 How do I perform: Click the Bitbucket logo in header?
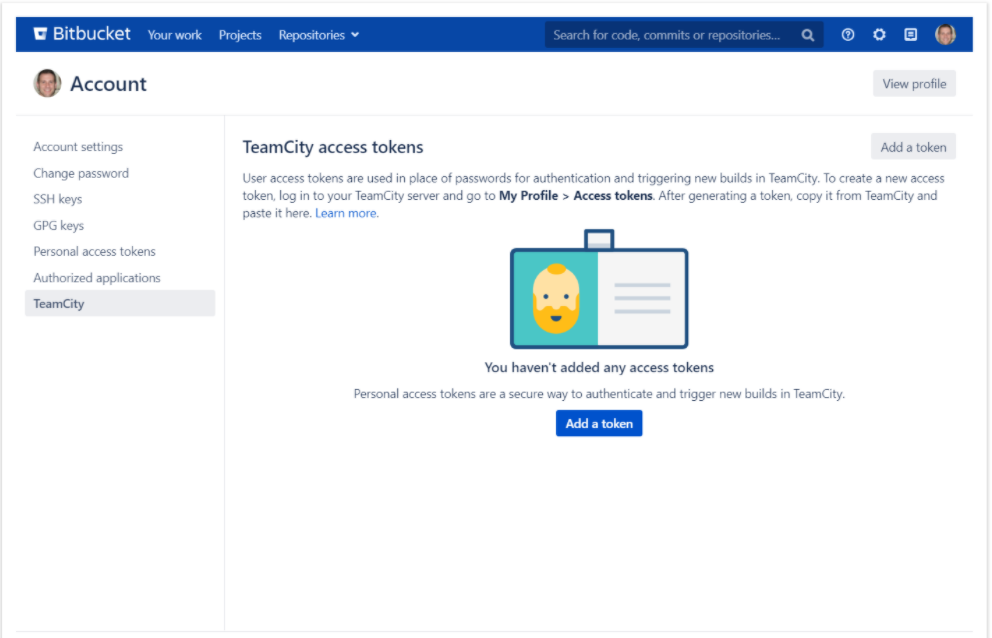pyautogui.click(x=82, y=34)
